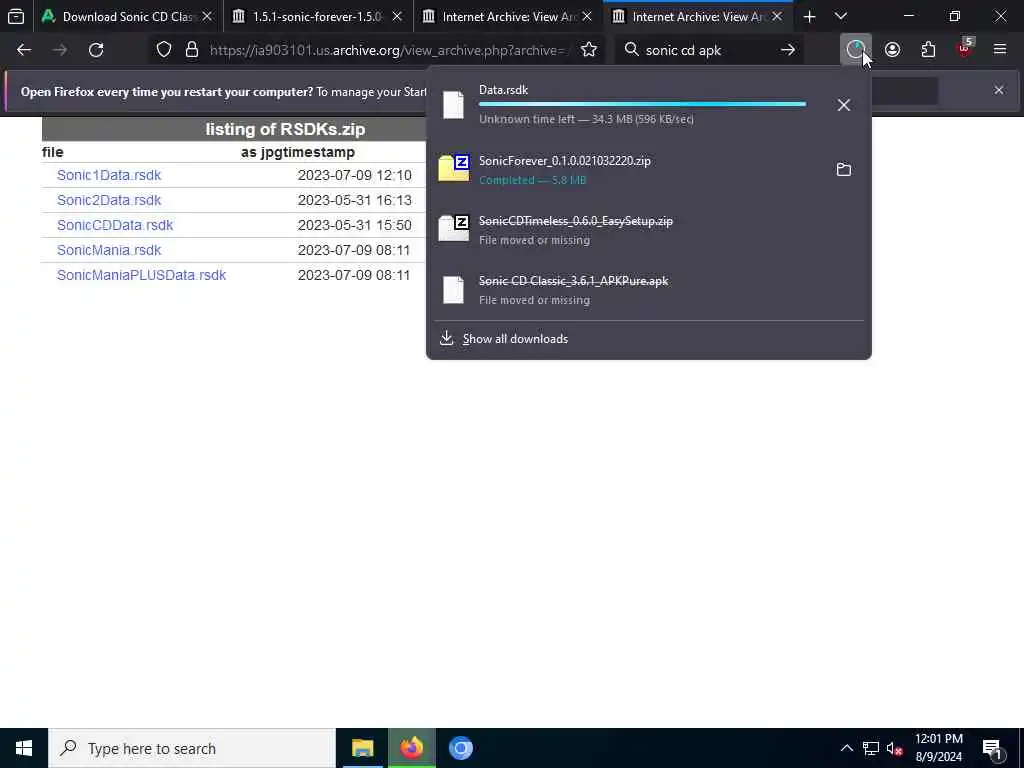The height and width of the screenshot is (768, 1024).
Task: Switch to Download Sonic CD Classic tab
Action: coord(127,17)
